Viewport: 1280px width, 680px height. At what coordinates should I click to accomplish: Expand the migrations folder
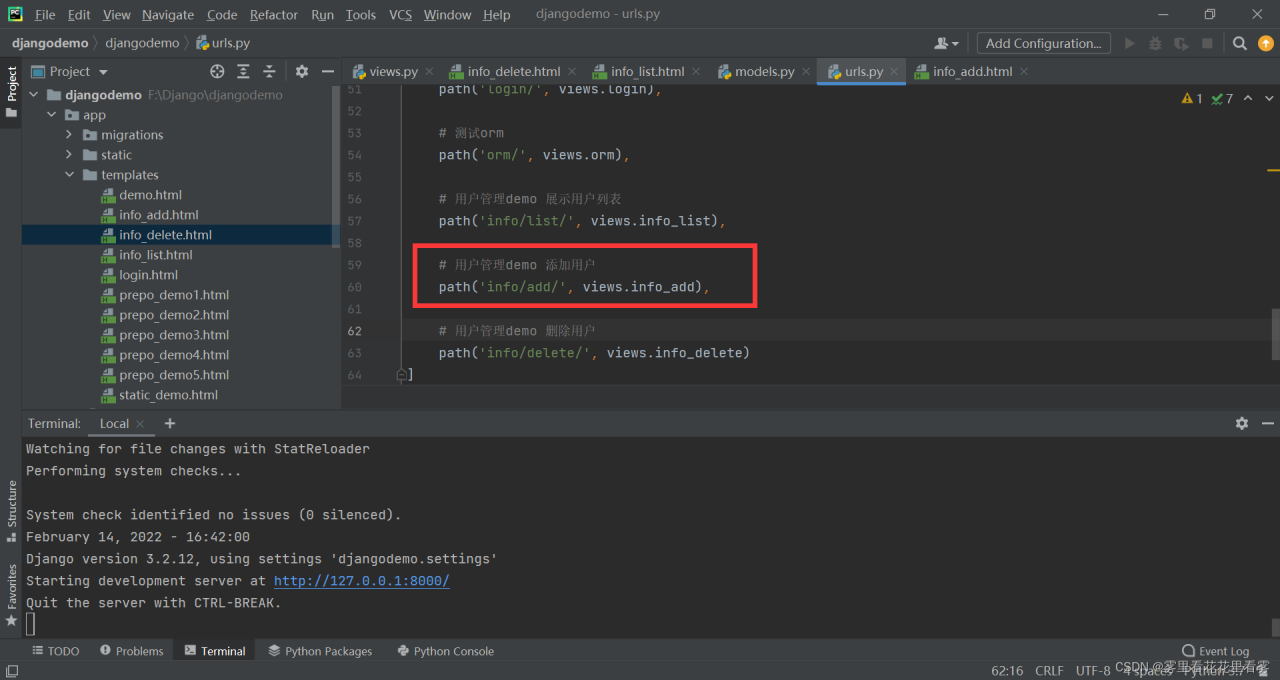[x=69, y=135]
